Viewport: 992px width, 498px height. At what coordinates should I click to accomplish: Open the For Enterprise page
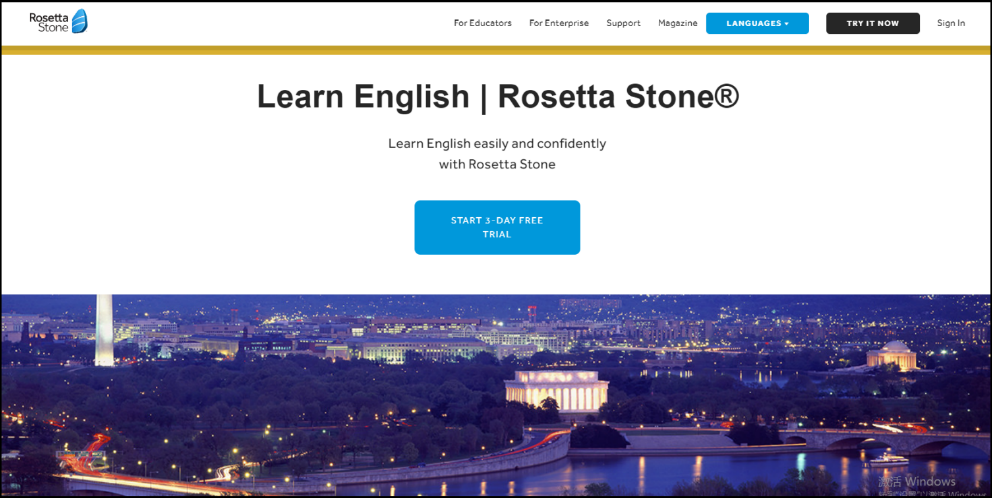click(x=559, y=23)
